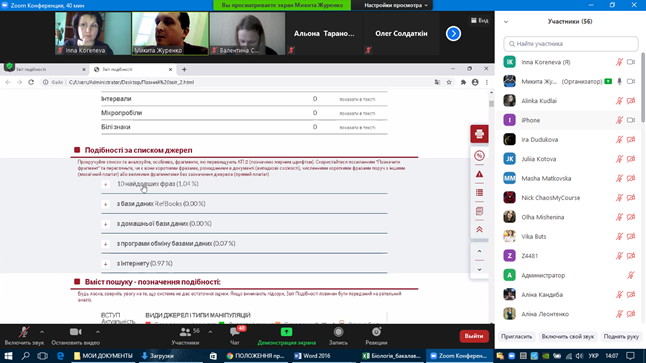Image resolution: width=646 pixels, height=363 pixels.
Task: Switch to the first Звіт подібності tab
Action: [45, 69]
